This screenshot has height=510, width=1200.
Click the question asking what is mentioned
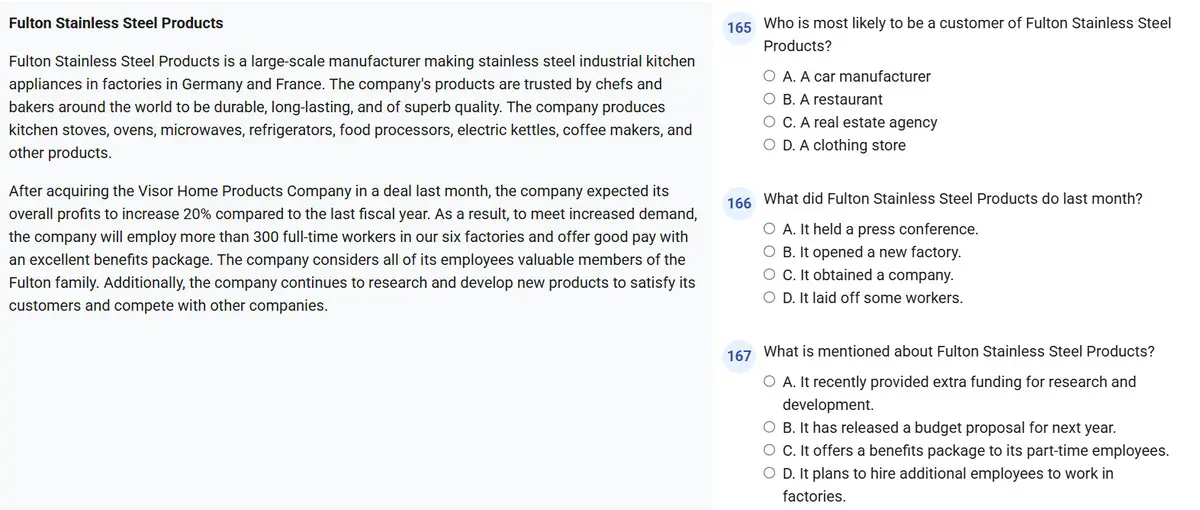coord(958,352)
